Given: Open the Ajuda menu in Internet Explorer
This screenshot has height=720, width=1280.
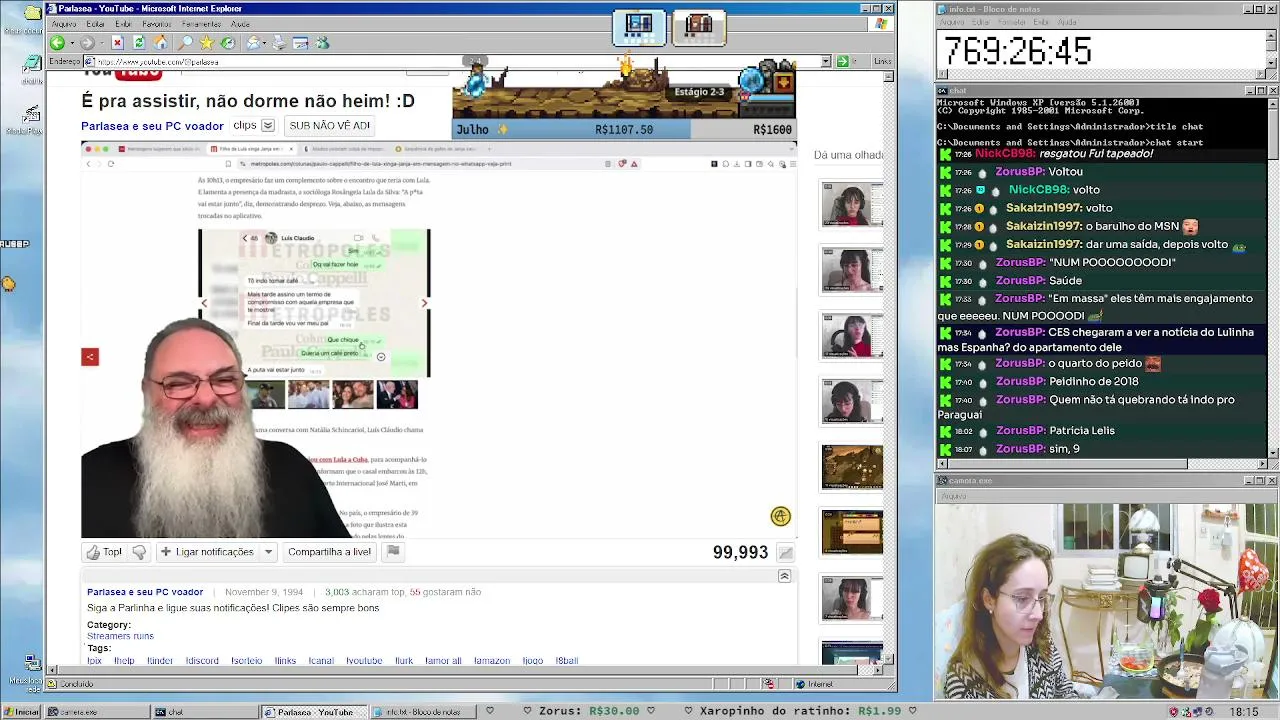Looking at the screenshot, I should coord(240,24).
